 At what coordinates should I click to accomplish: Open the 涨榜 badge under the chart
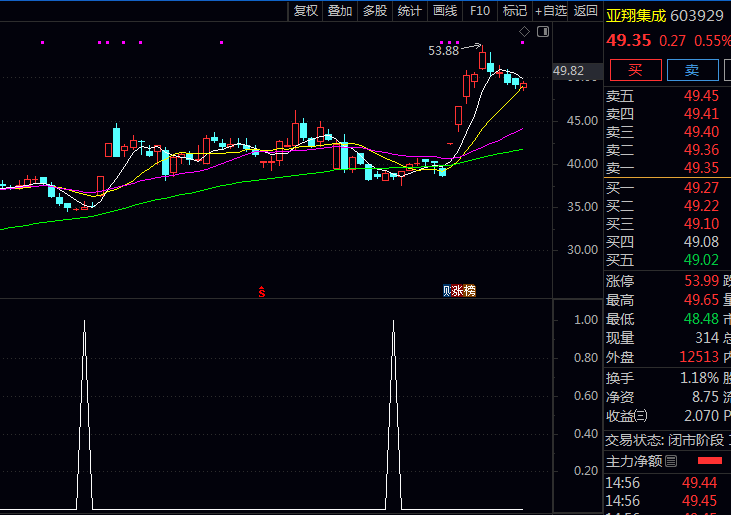(464, 291)
